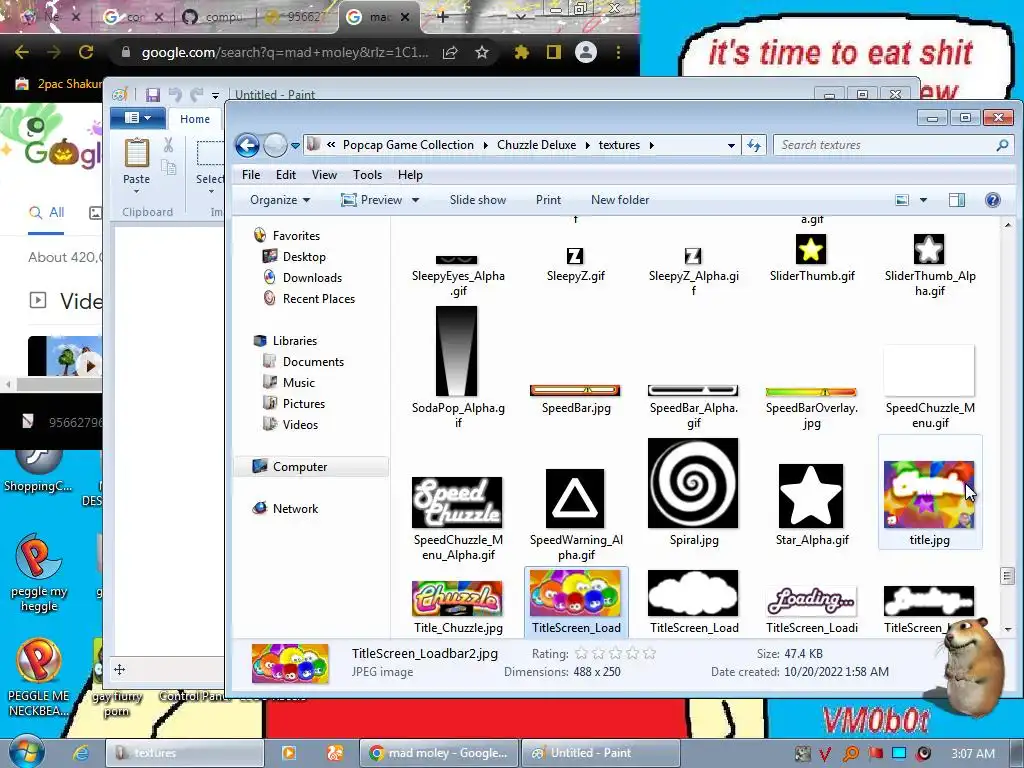
Task: Open Desktop in the navigation pane
Action: point(304,257)
